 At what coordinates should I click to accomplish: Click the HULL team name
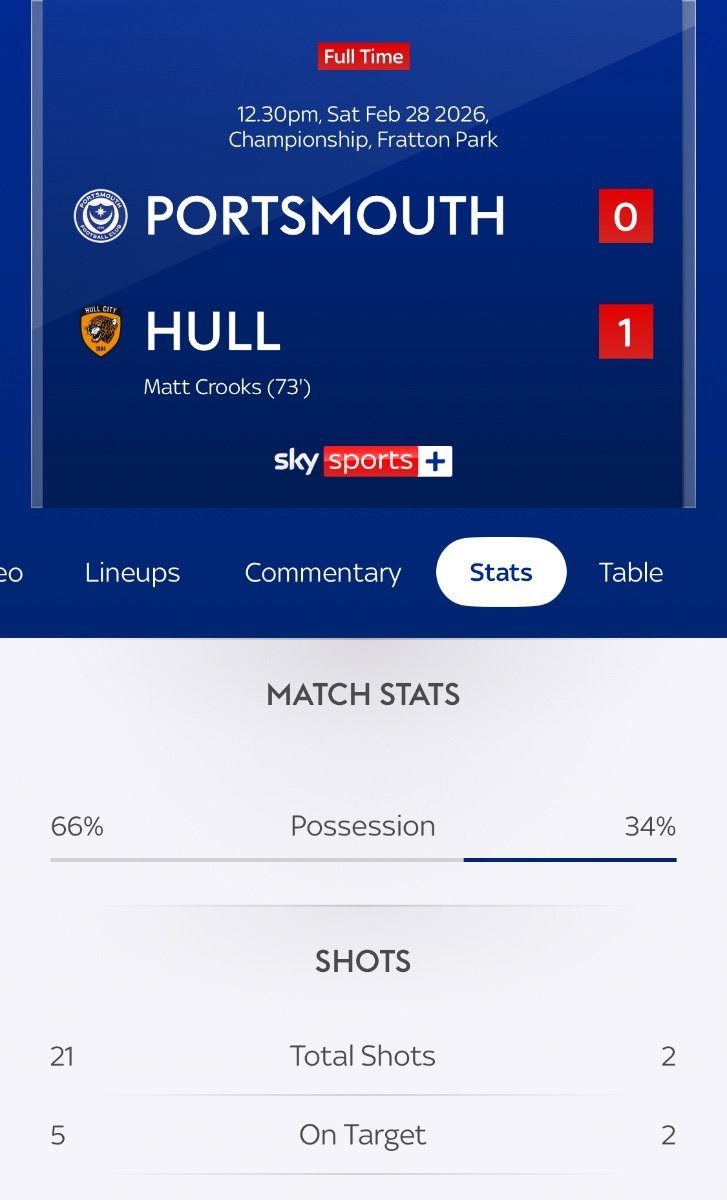point(213,332)
